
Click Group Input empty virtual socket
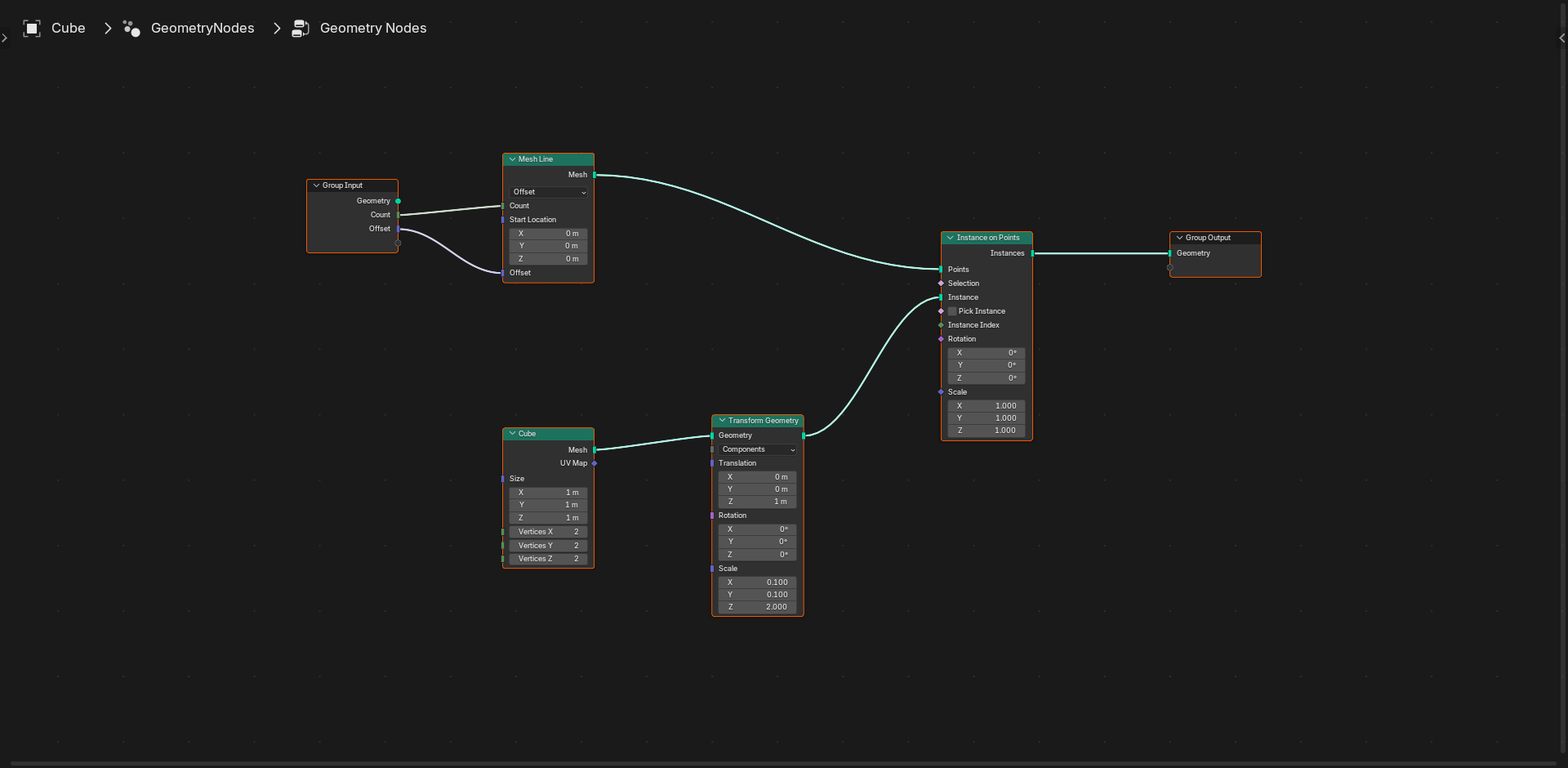click(398, 243)
